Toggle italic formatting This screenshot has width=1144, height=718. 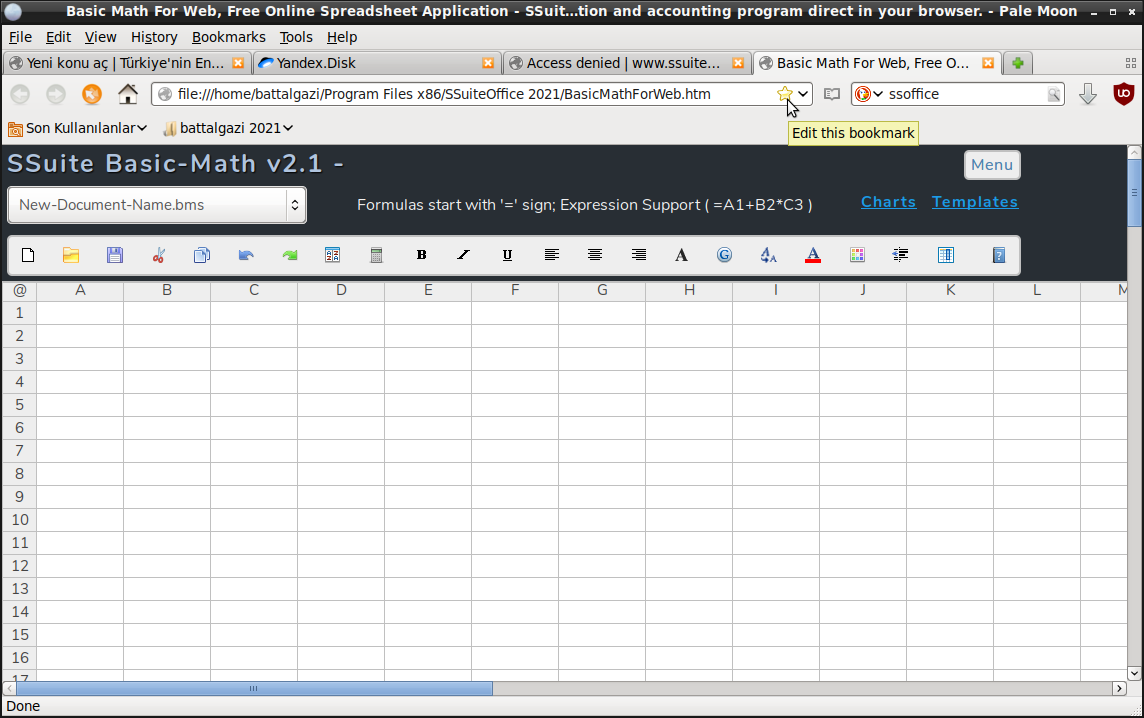(x=464, y=255)
